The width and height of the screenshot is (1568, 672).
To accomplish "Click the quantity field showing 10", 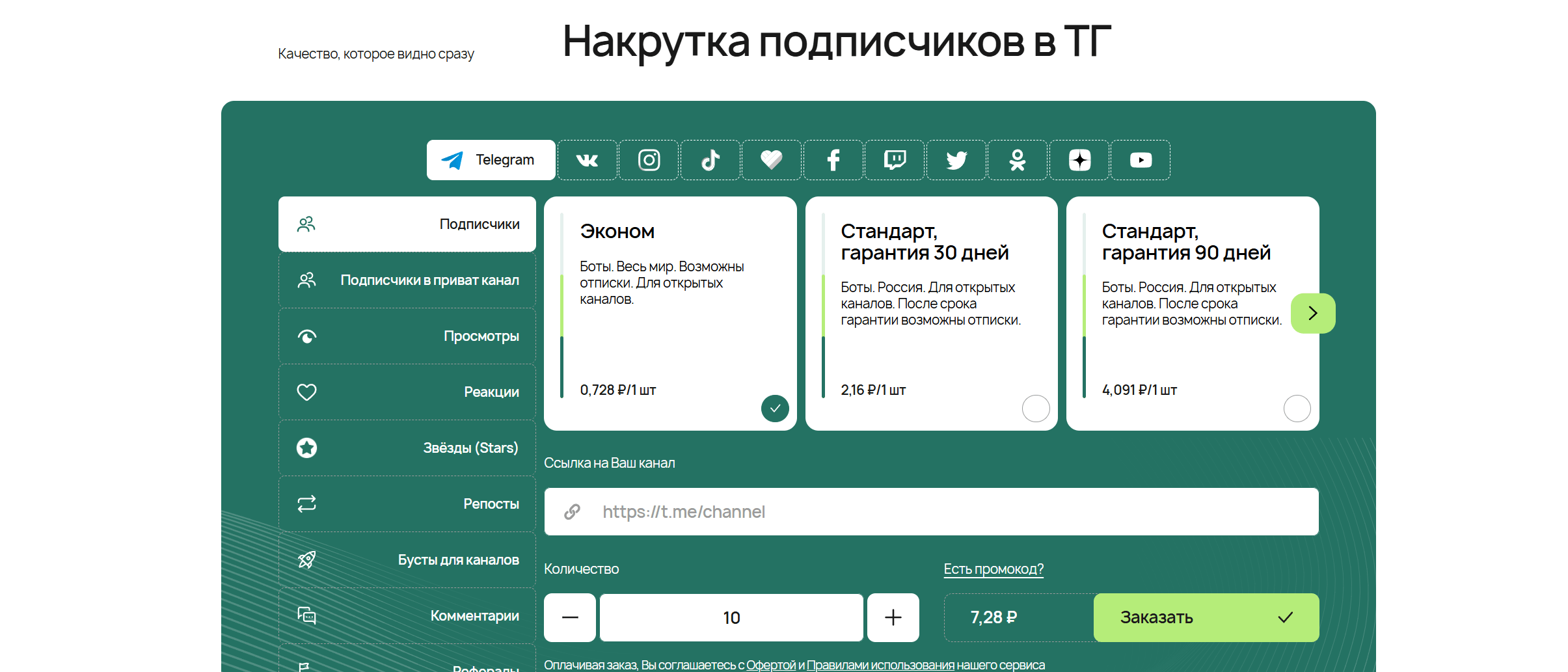I will [x=731, y=617].
